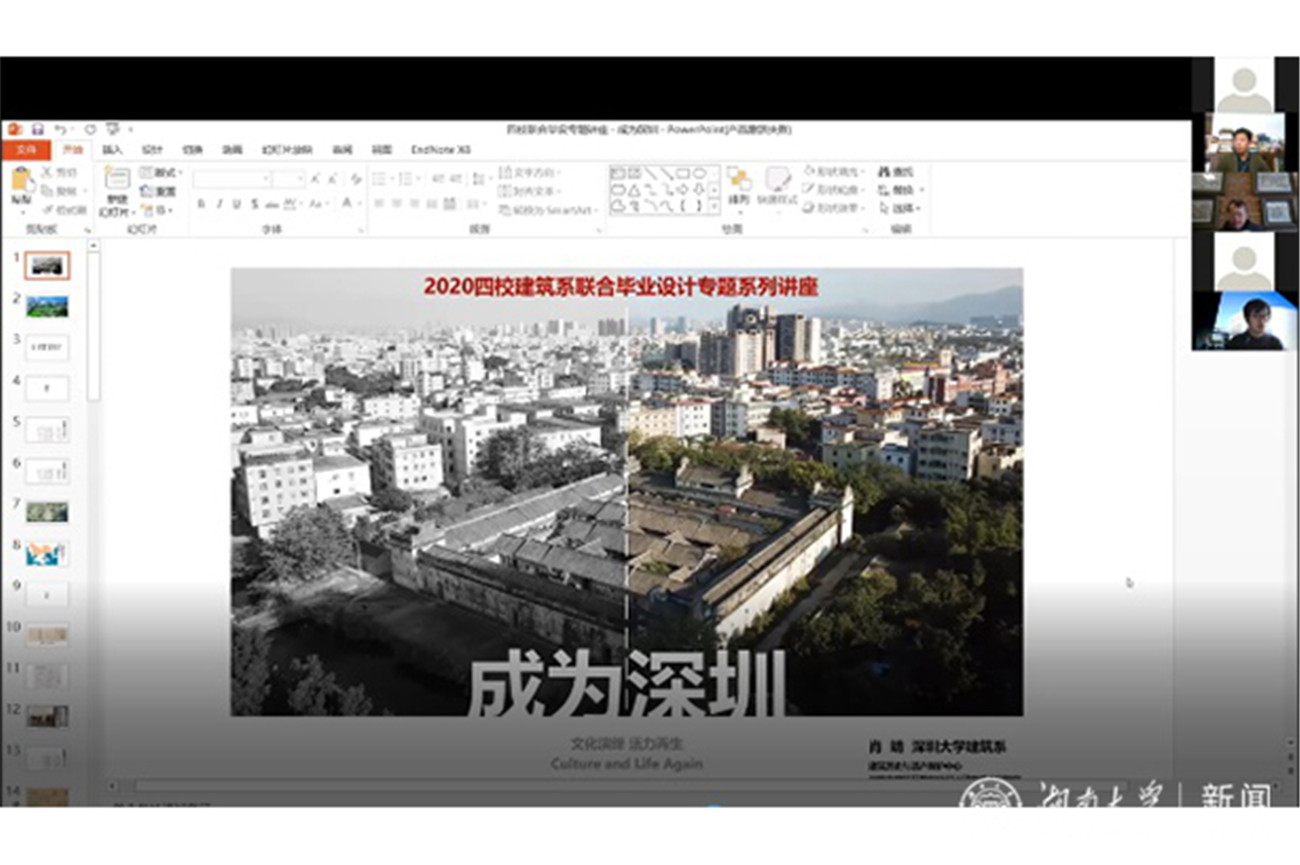This screenshot has width=1300, height=865.
Task: Select slide 2 thumbnail in the slide panel
Action: pyautogui.click(x=48, y=306)
